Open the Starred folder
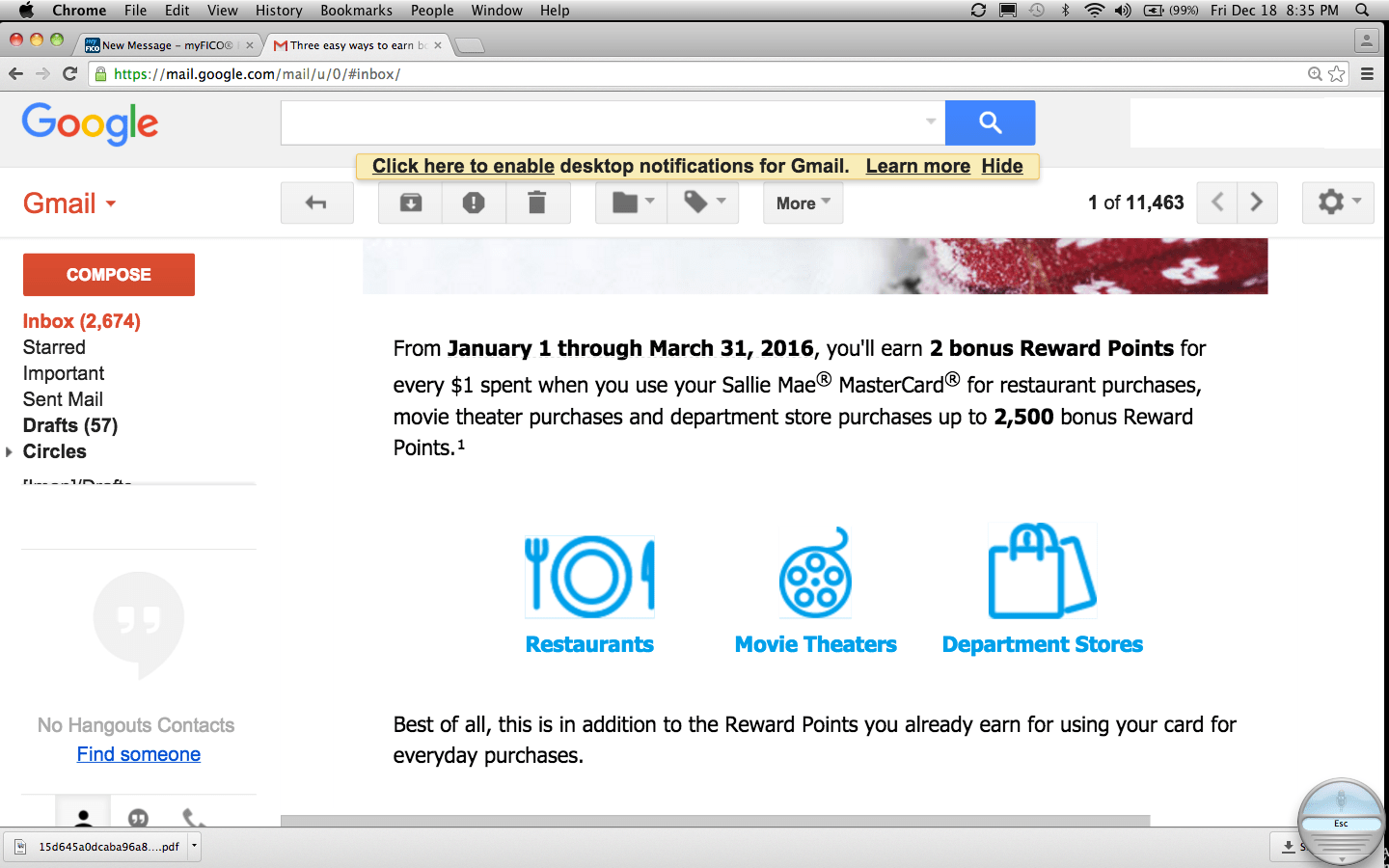Viewport: 1389px width, 868px height. click(54, 347)
